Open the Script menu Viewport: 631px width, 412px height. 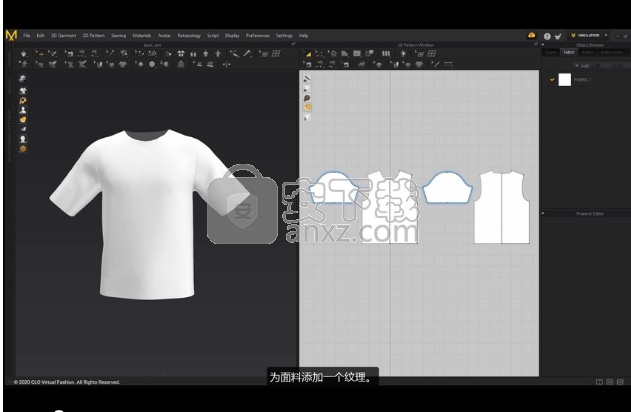(x=213, y=35)
